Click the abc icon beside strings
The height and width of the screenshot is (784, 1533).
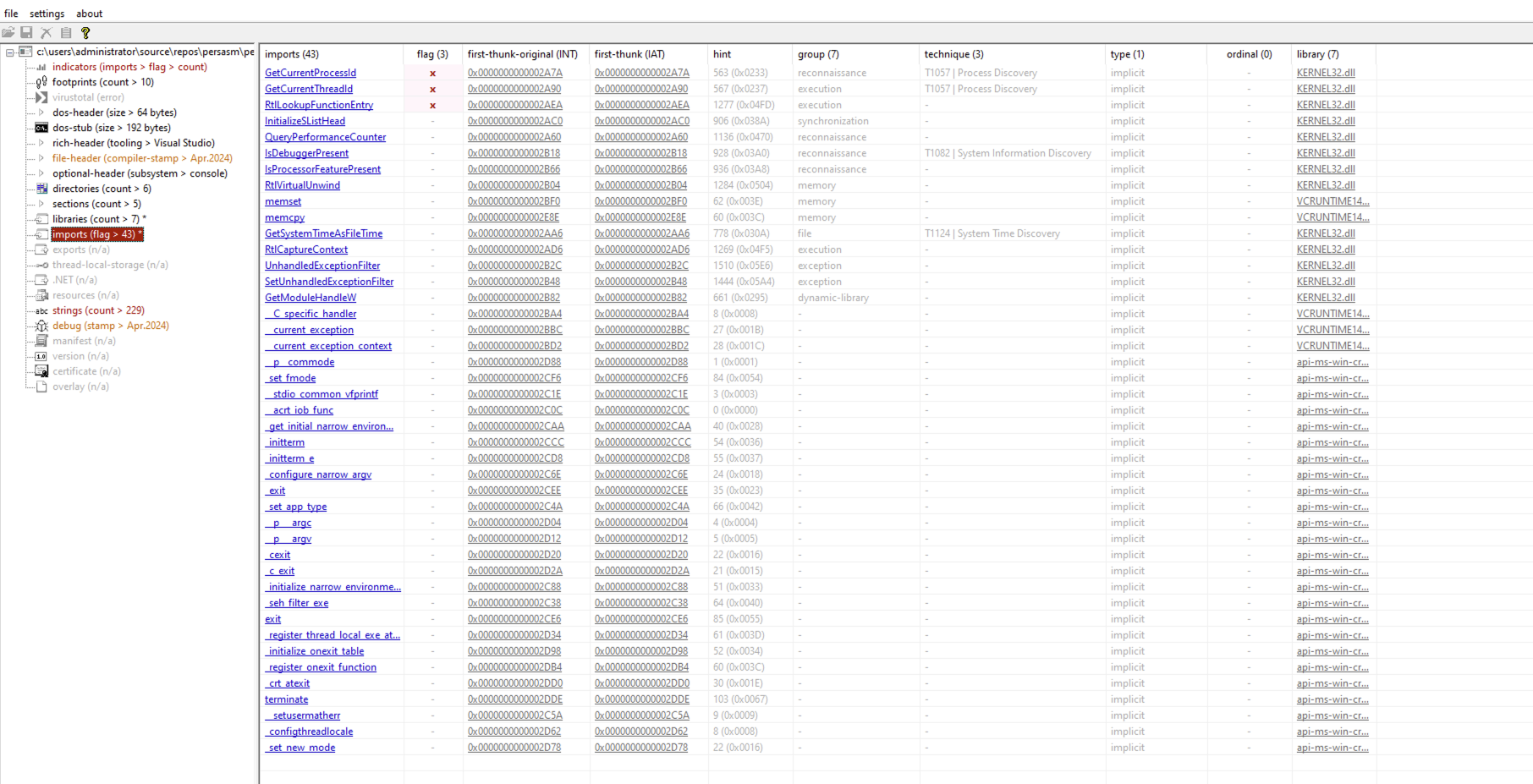(x=41, y=311)
